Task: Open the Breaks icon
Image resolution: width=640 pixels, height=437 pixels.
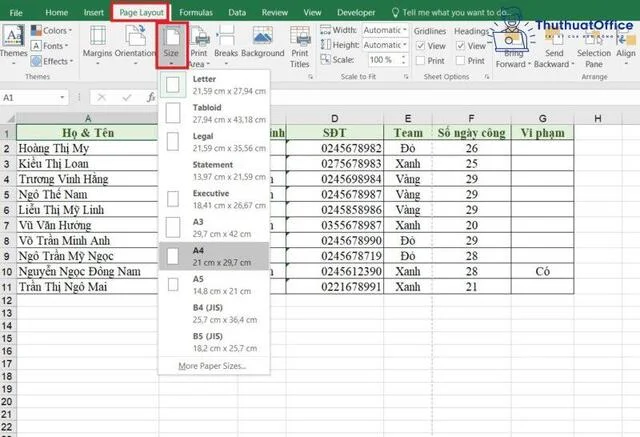Action: coord(226,36)
